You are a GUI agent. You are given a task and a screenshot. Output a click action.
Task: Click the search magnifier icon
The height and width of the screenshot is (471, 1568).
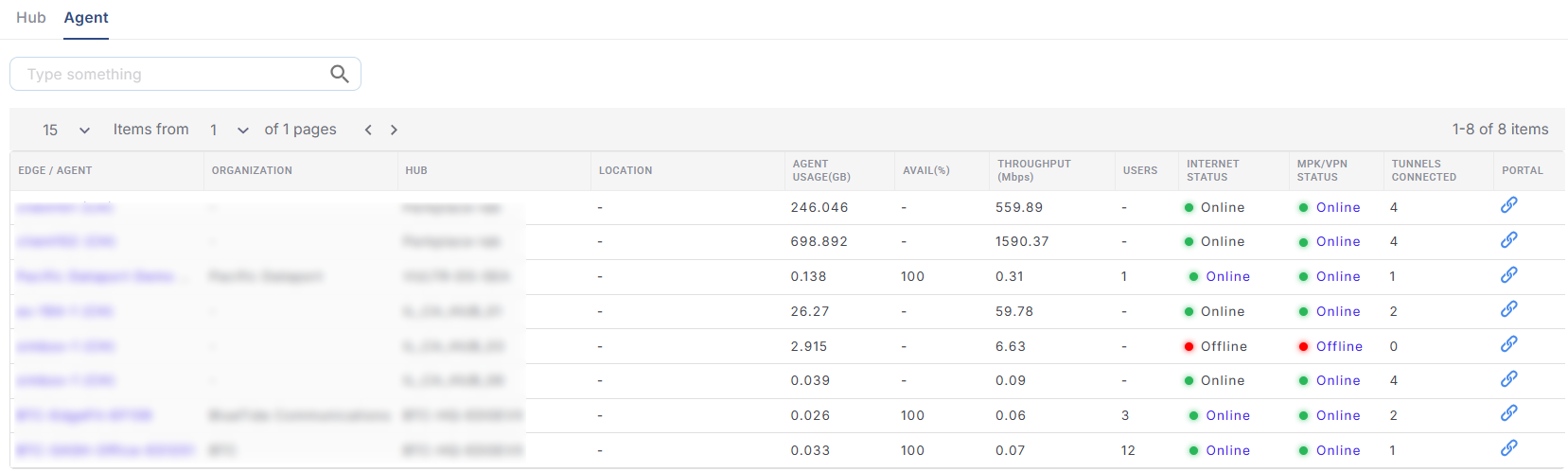click(x=339, y=74)
